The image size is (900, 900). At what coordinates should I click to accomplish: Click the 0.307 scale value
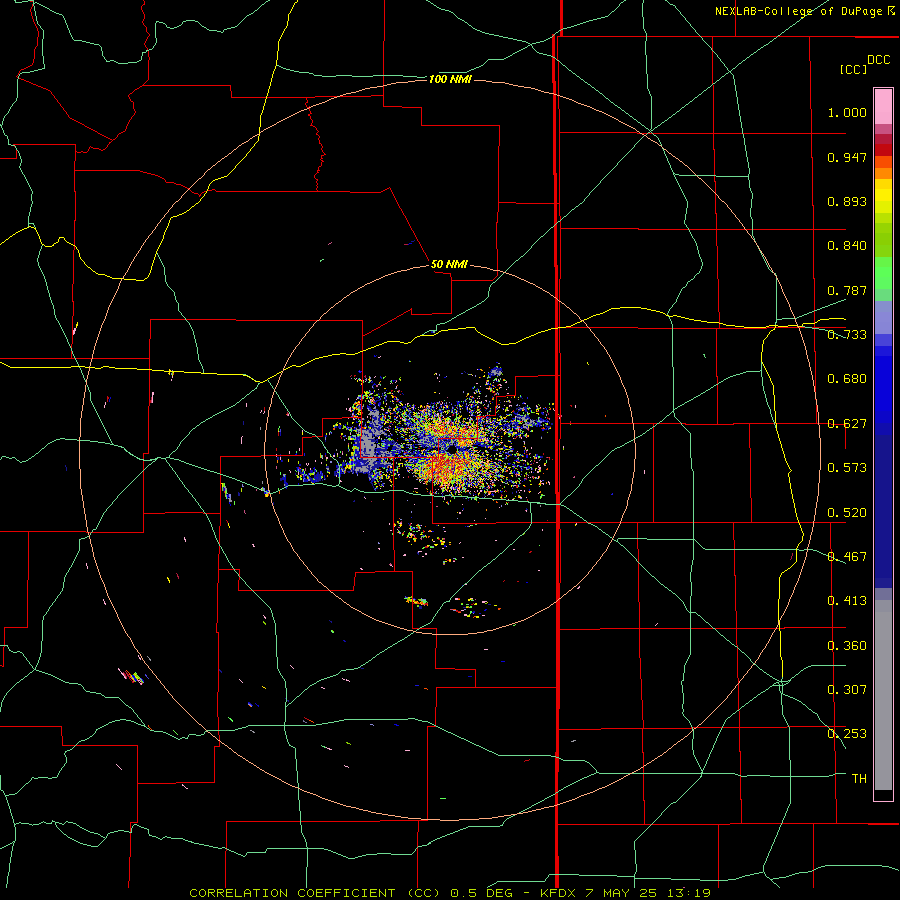[847, 690]
